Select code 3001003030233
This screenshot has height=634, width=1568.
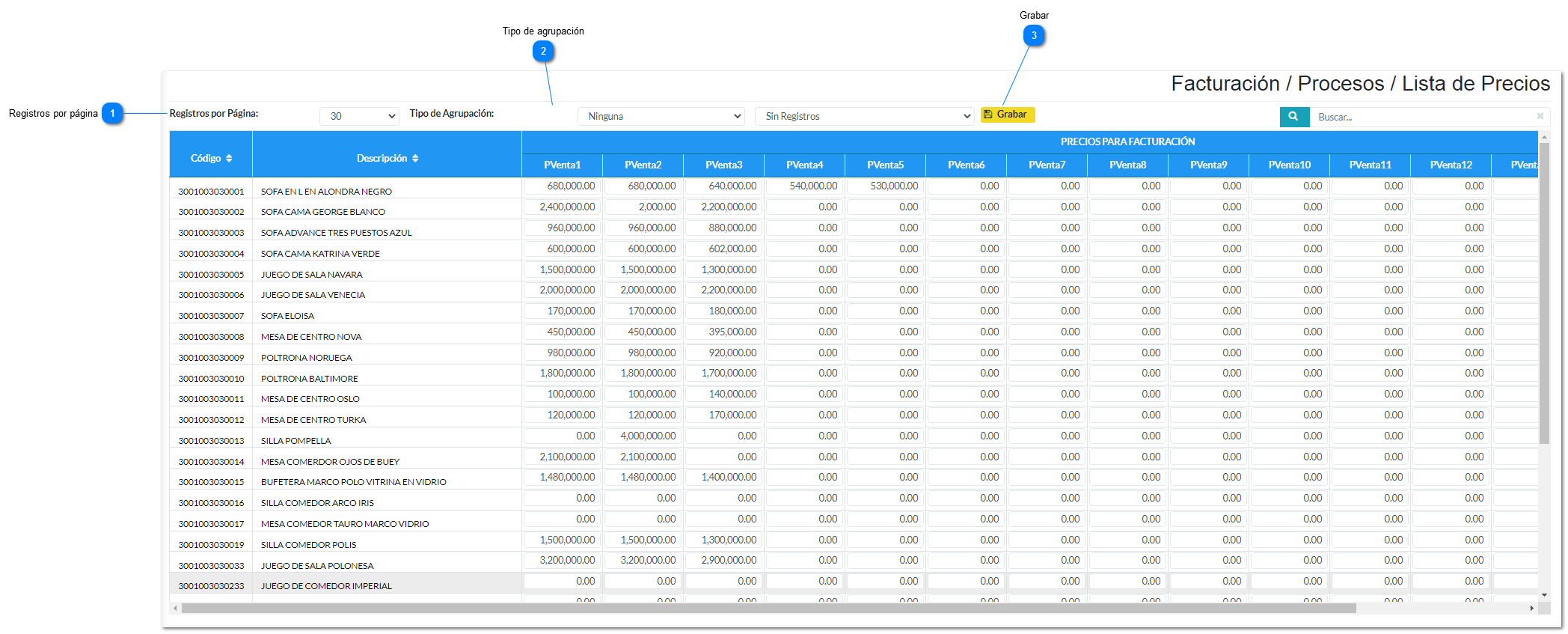[211, 586]
